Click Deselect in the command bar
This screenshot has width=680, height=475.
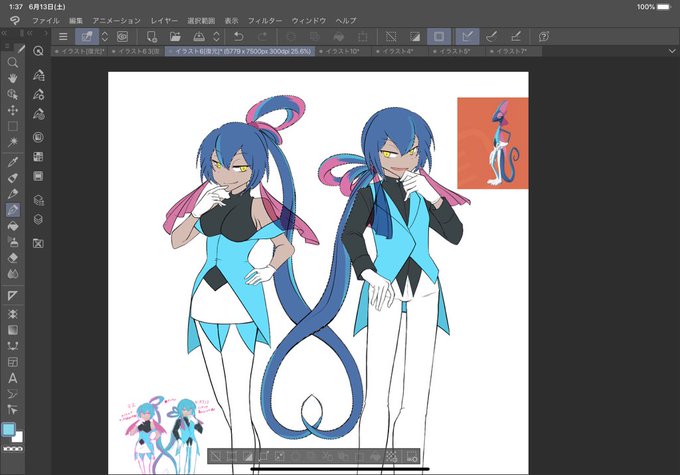click(x=391, y=36)
